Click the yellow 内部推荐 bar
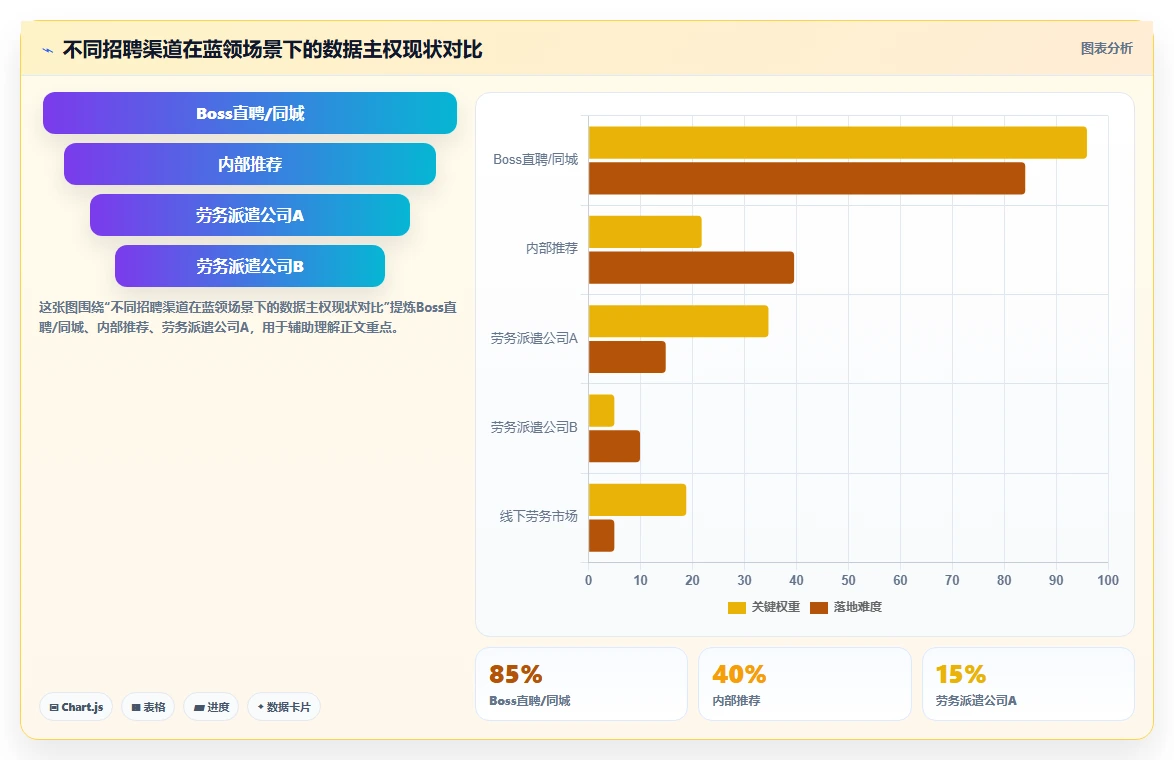The image size is (1174, 760). pyautogui.click(x=645, y=232)
